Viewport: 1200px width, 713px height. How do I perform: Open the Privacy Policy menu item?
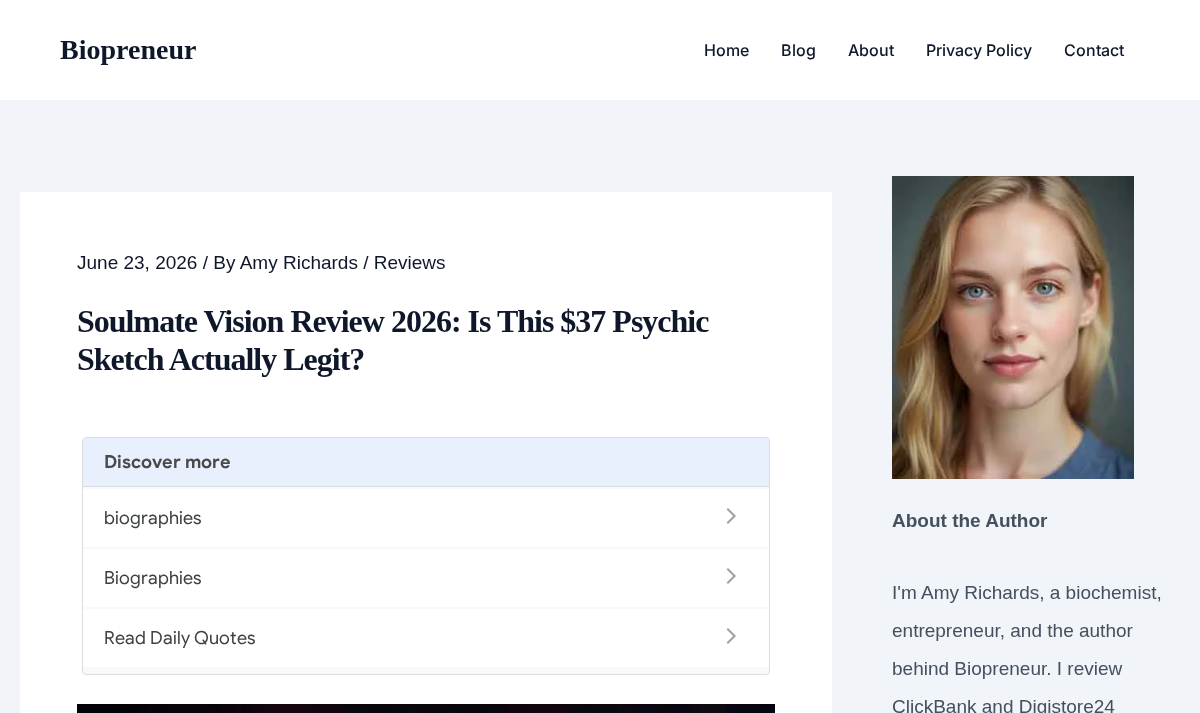coord(979,50)
